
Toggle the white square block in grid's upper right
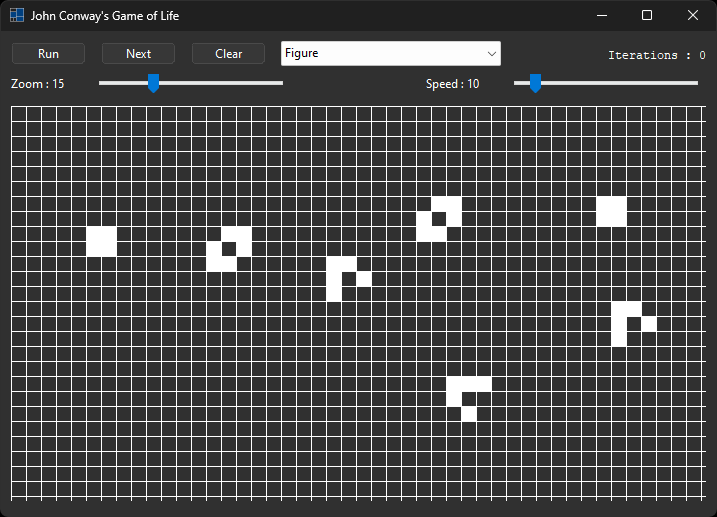(x=611, y=211)
